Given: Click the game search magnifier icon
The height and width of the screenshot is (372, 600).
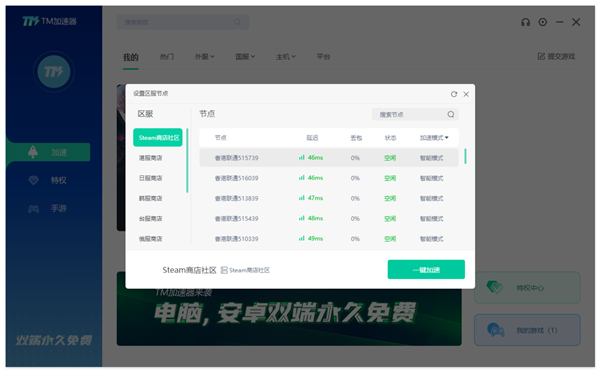Looking at the screenshot, I should point(238,22).
